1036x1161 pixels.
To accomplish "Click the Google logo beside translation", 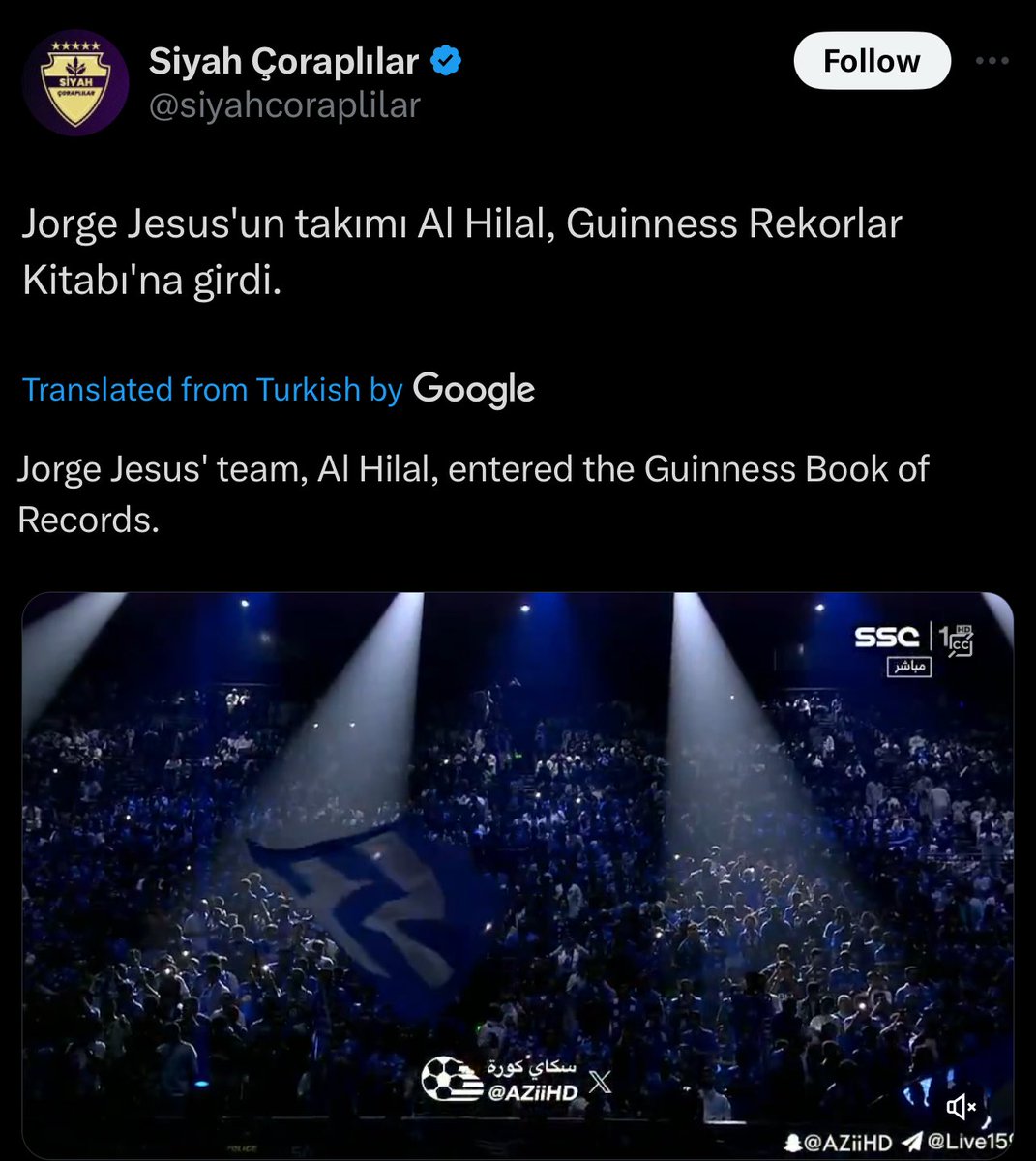I will [474, 389].
